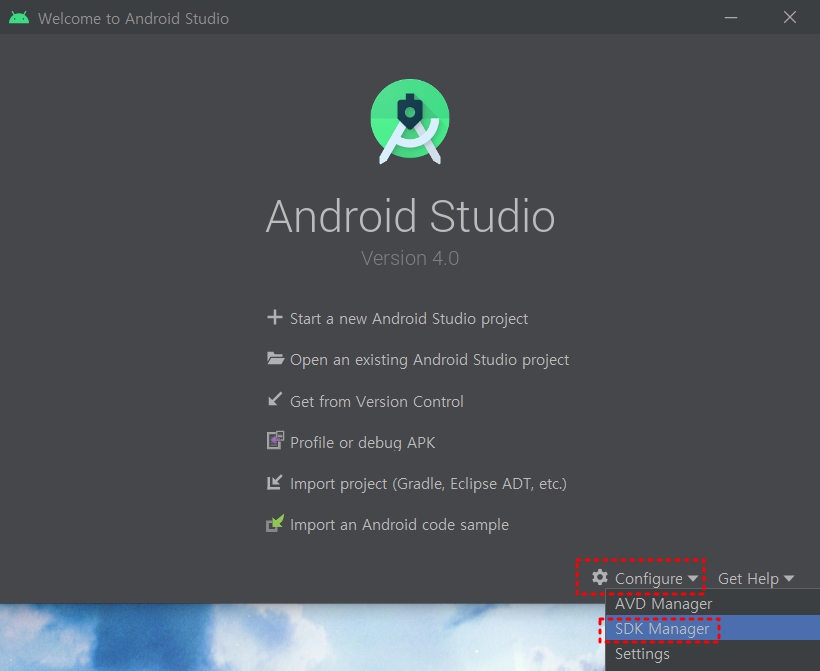Choose Get from Version Control
This screenshot has height=671, width=820.
coord(377,401)
